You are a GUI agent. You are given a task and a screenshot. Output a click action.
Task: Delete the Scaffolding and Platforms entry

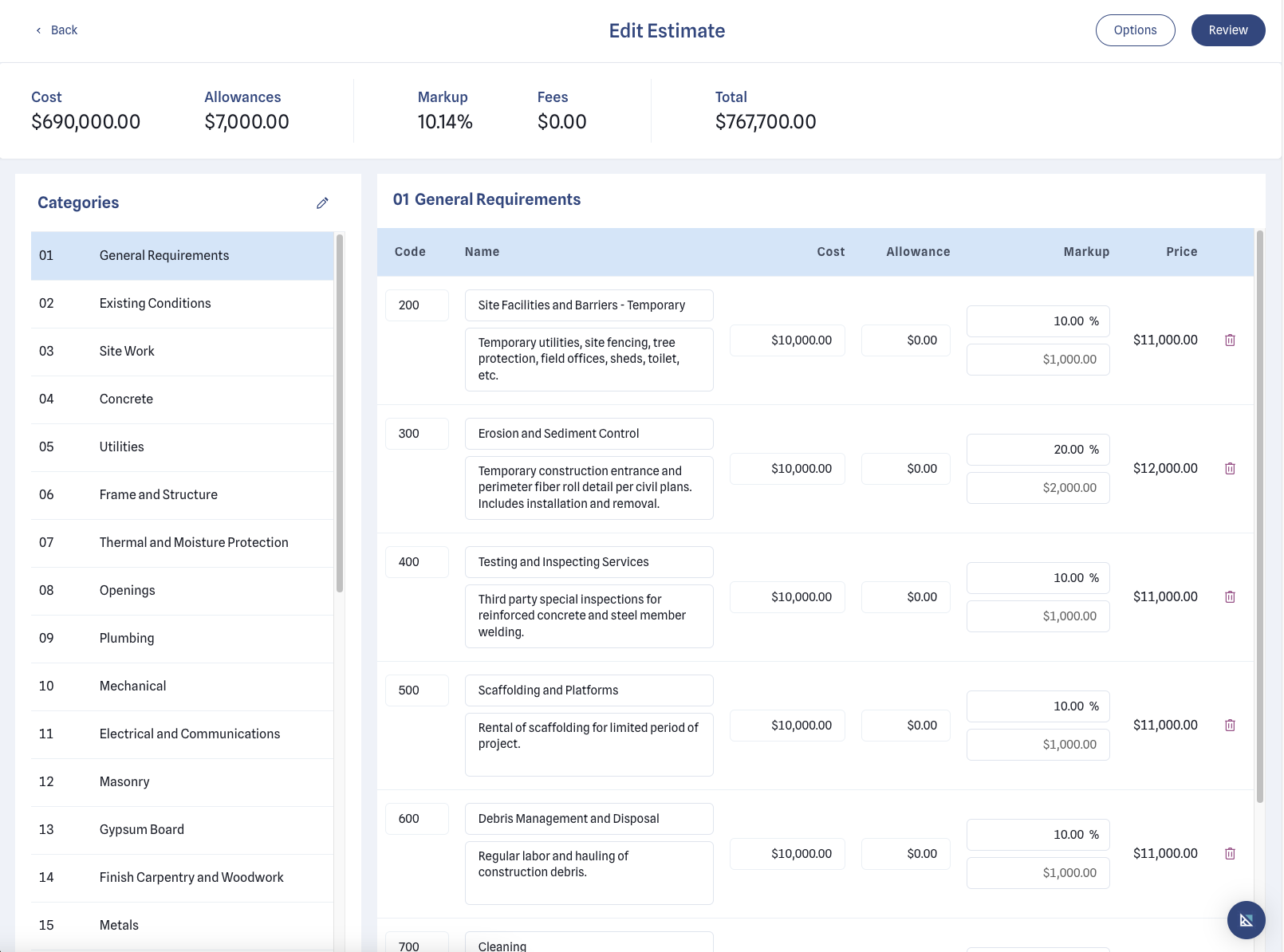[1231, 725]
